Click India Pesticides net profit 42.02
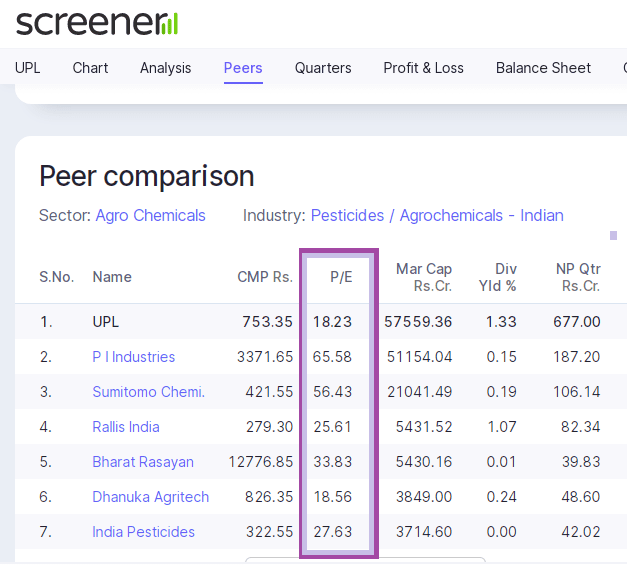627x565 pixels. 581,532
